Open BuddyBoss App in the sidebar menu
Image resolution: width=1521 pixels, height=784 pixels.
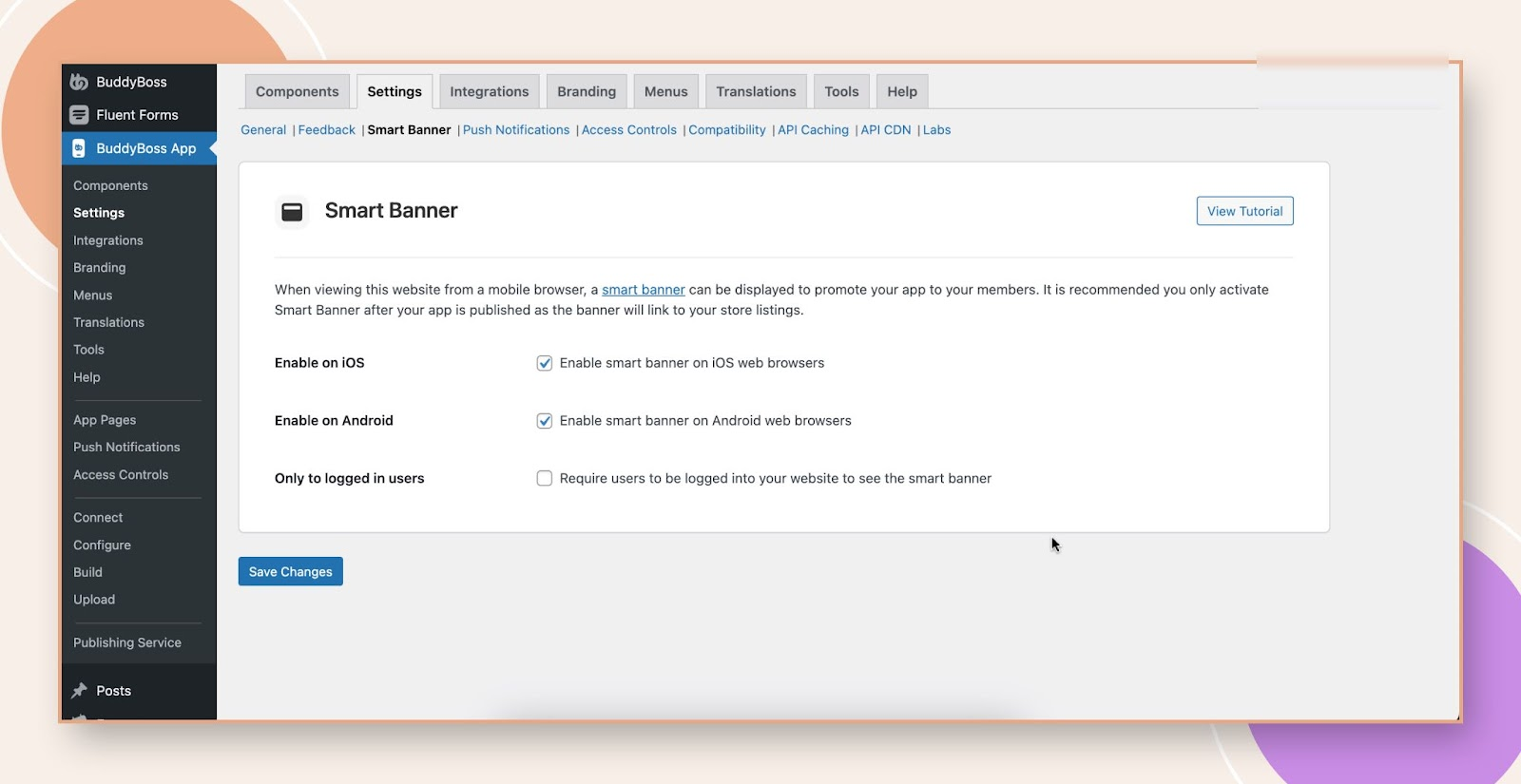pos(139,148)
